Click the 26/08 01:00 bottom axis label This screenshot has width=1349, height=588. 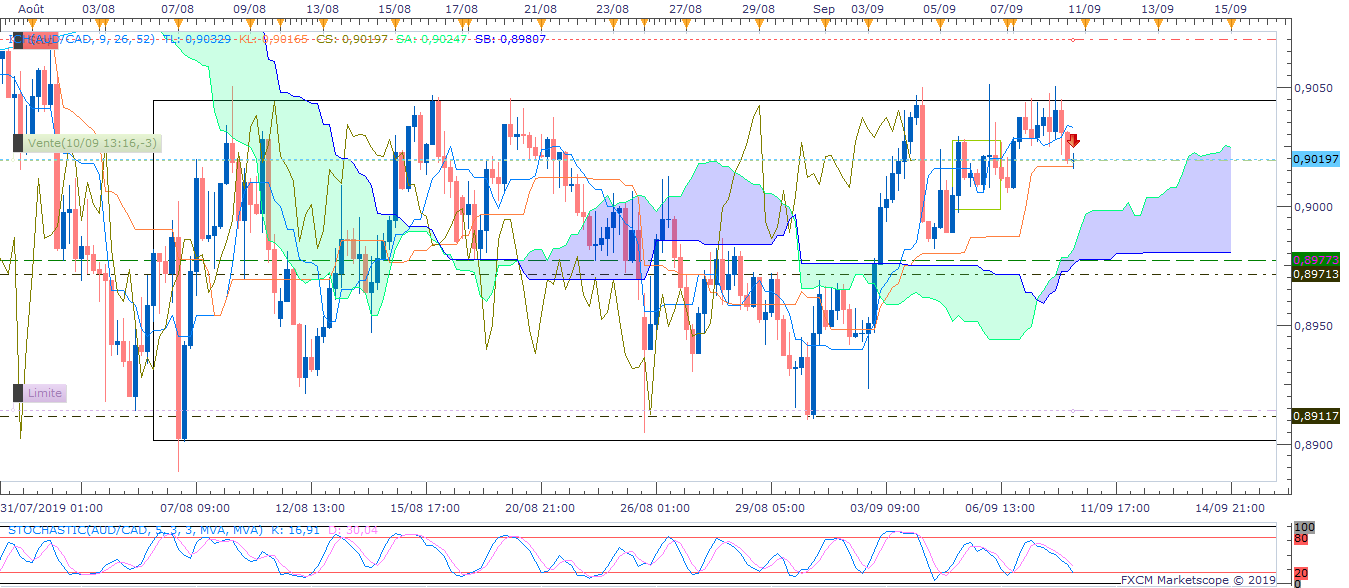(x=654, y=508)
